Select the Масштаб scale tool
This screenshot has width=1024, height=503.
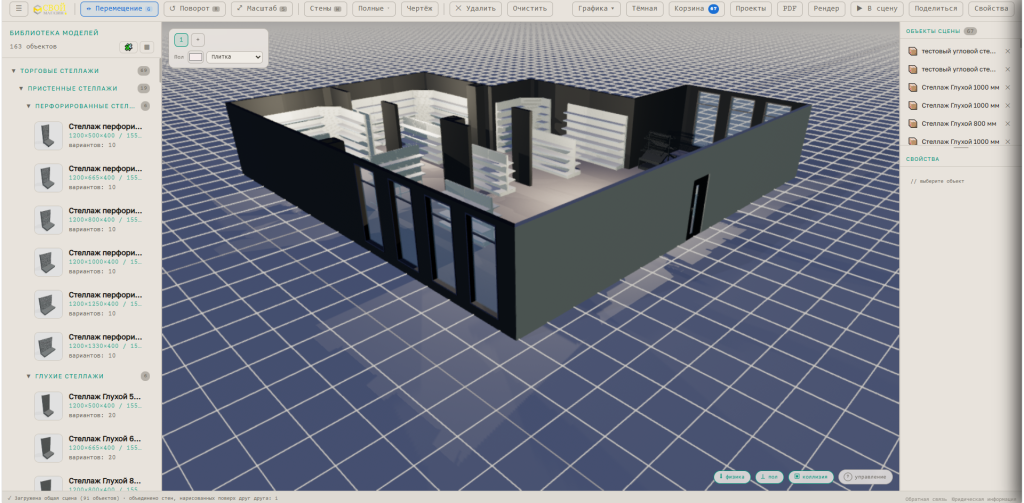point(259,9)
